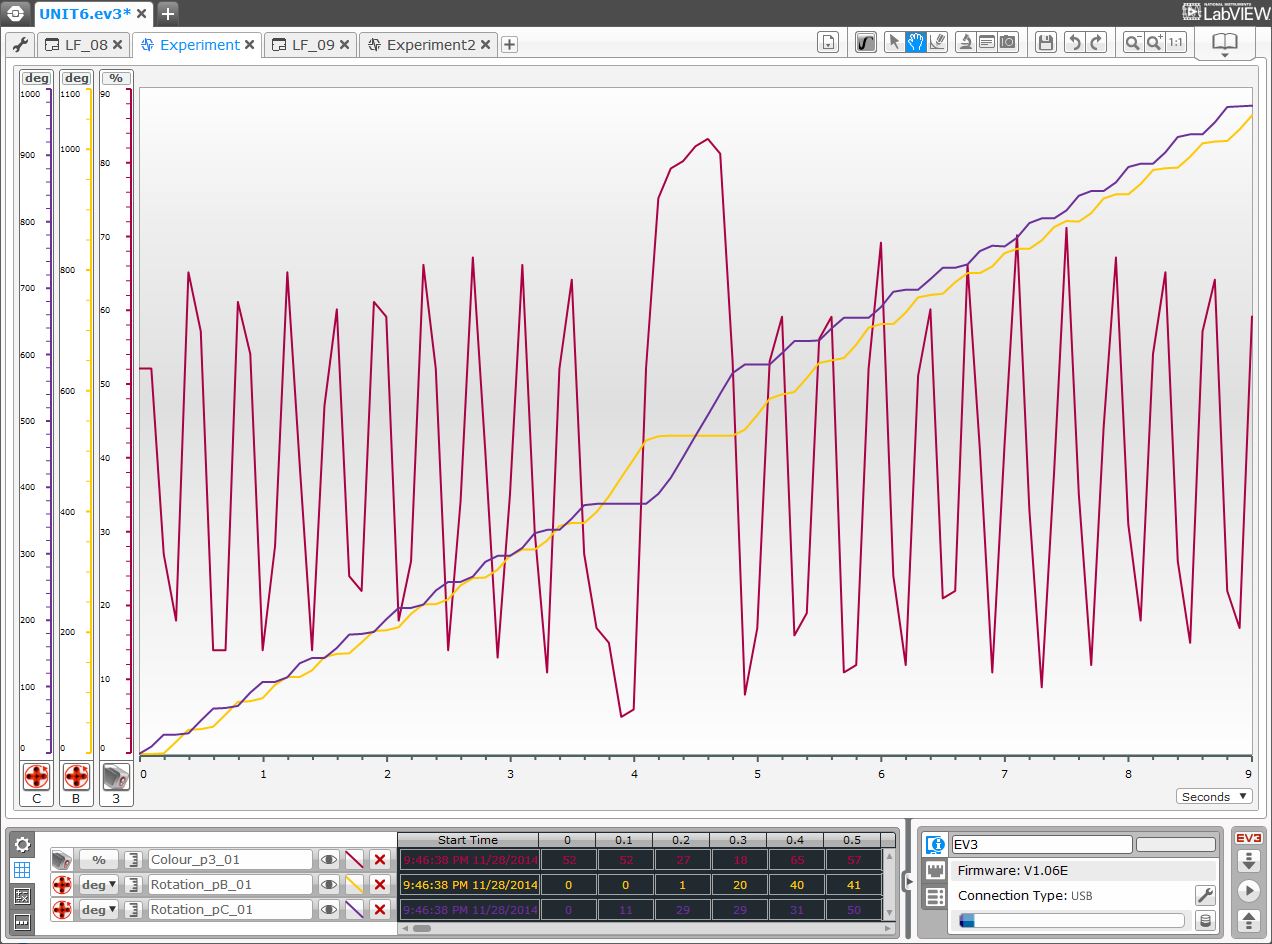Reset graph zoom to 1:1

click(1177, 42)
